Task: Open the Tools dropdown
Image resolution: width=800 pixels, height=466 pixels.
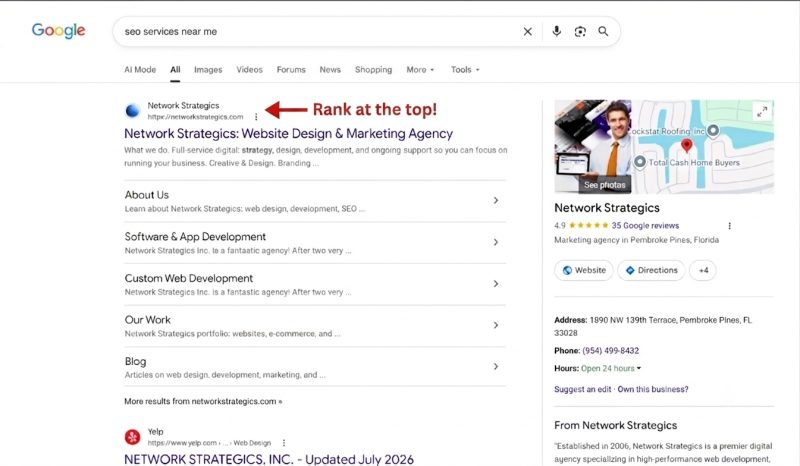Action: 465,69
